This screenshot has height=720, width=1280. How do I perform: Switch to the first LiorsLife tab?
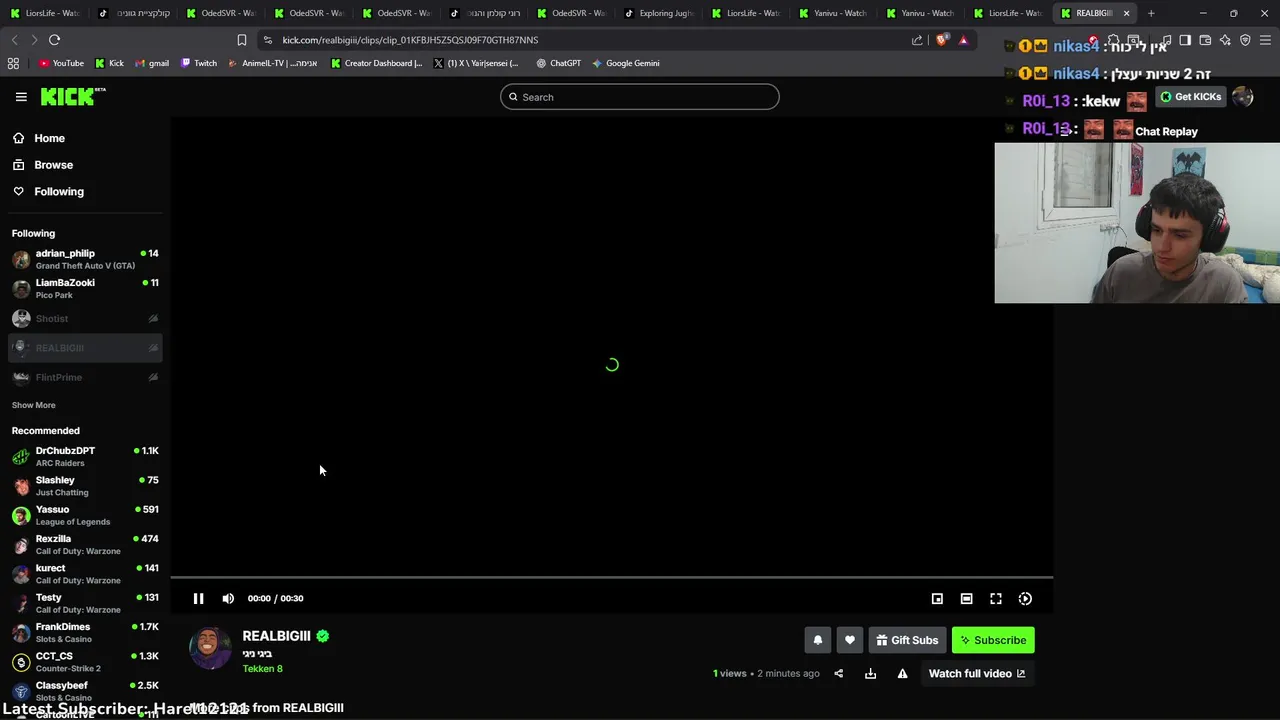click(44, 13)
